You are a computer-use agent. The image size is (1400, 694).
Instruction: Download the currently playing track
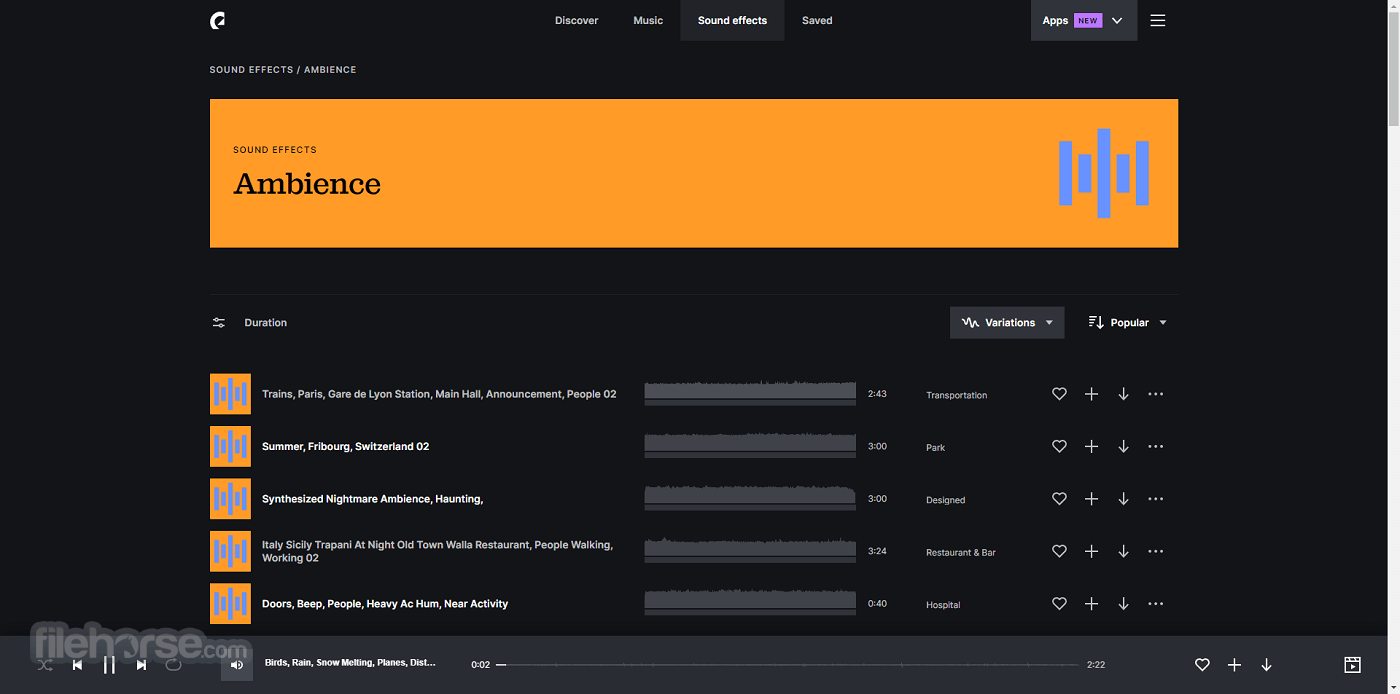pyautogui.click(x=1266, y=665)
